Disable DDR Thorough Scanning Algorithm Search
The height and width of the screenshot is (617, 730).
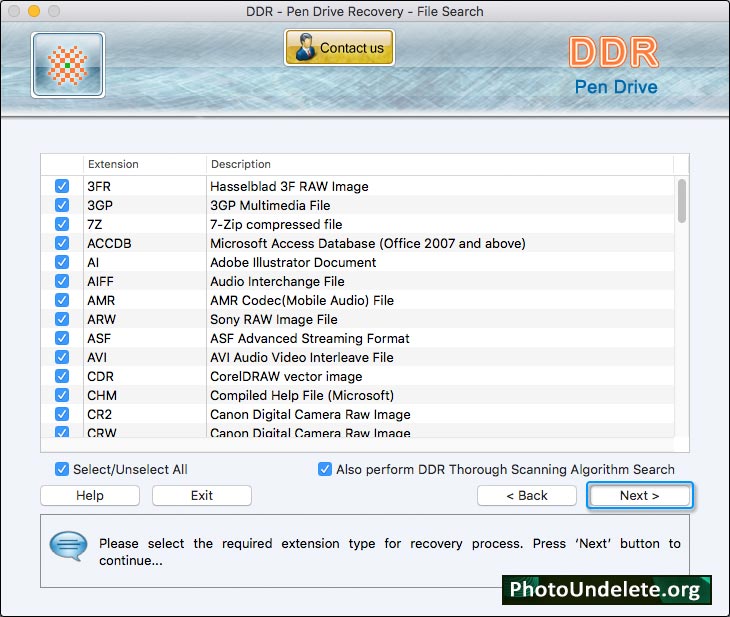325,469
